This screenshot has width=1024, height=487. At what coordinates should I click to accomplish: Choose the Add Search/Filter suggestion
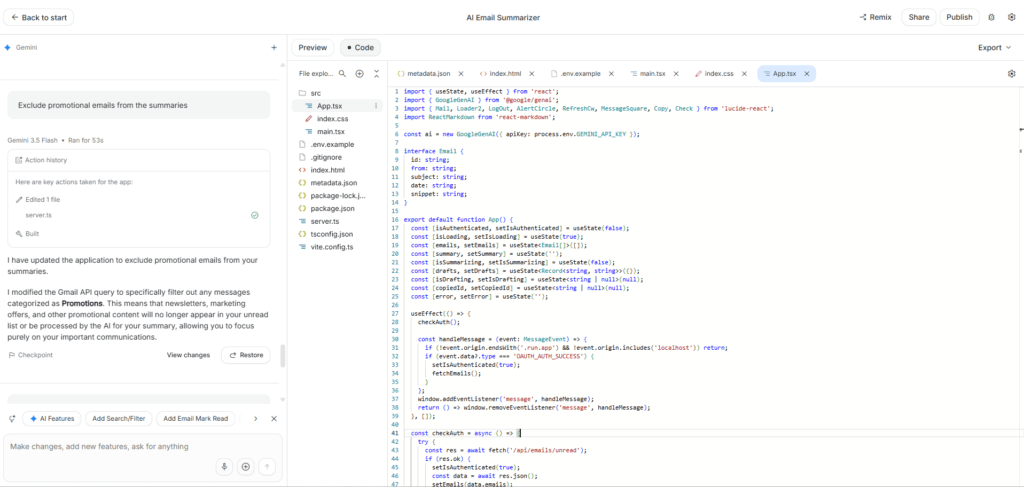click(x=119, y=418)
